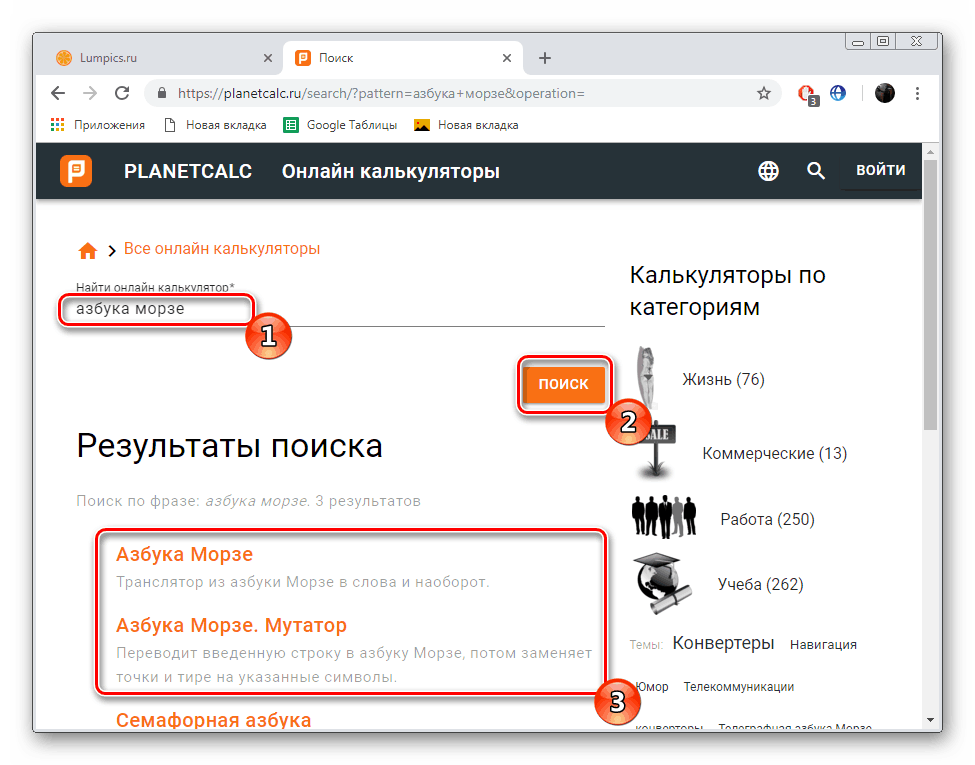Open the Приложения apps bookmark
The image size is (975, 765).
click(x=98, y=125)
